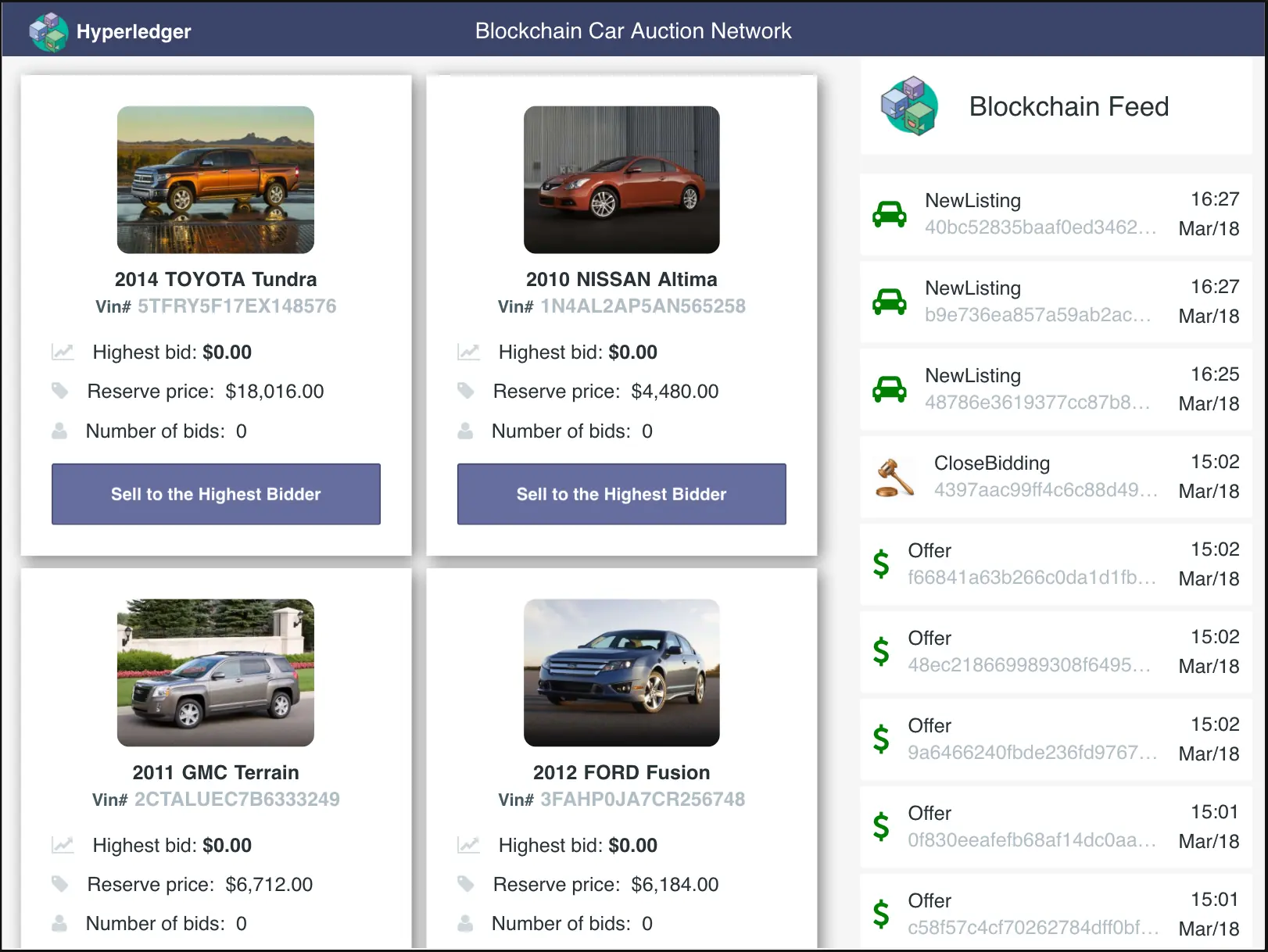The height and width of the screenshot is (952, 1268).
Task: Click reserve price $4,480.00
Action: click(675, 392)
